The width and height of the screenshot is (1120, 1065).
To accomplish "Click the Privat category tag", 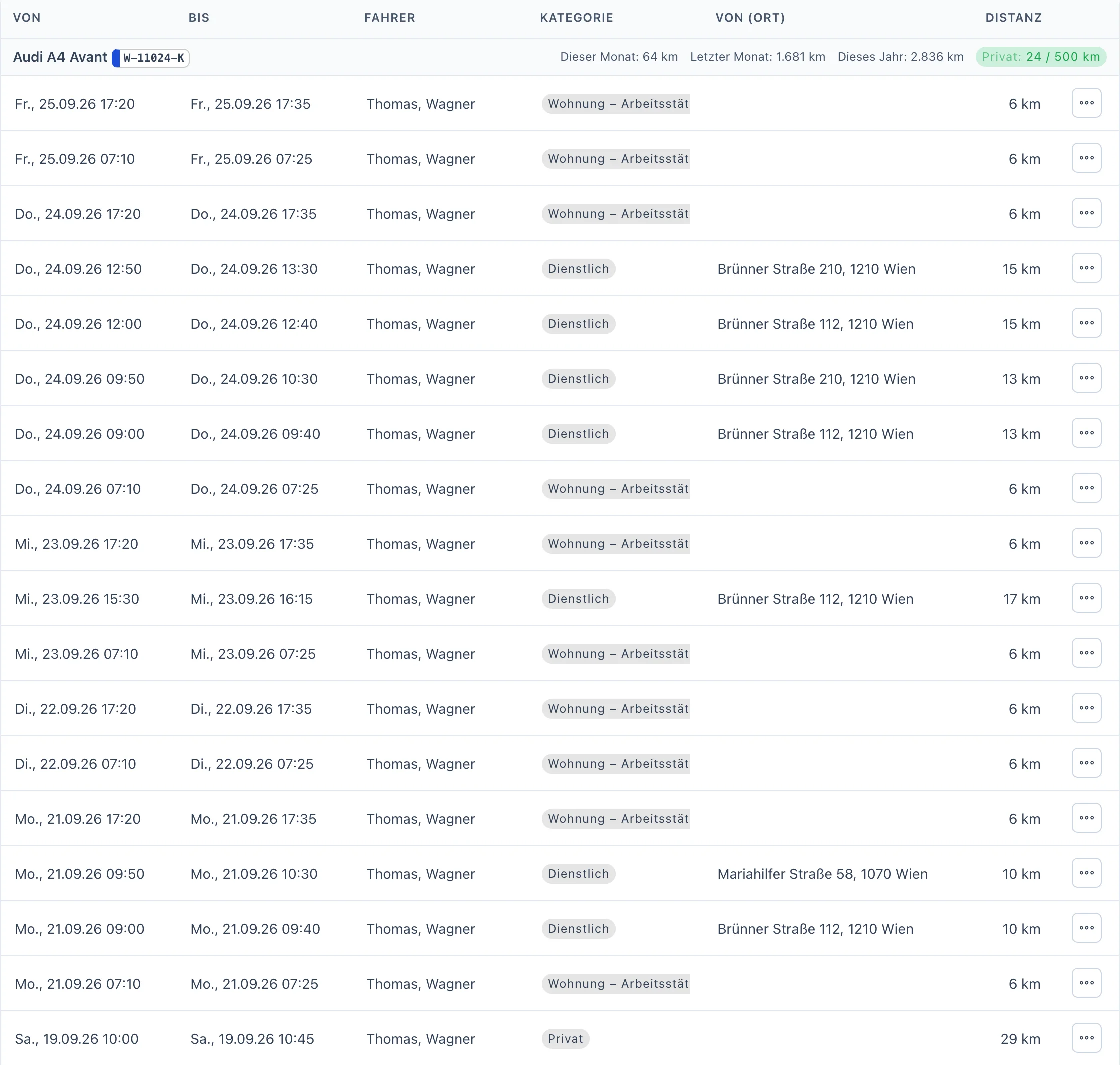I will coord(565,1039).
